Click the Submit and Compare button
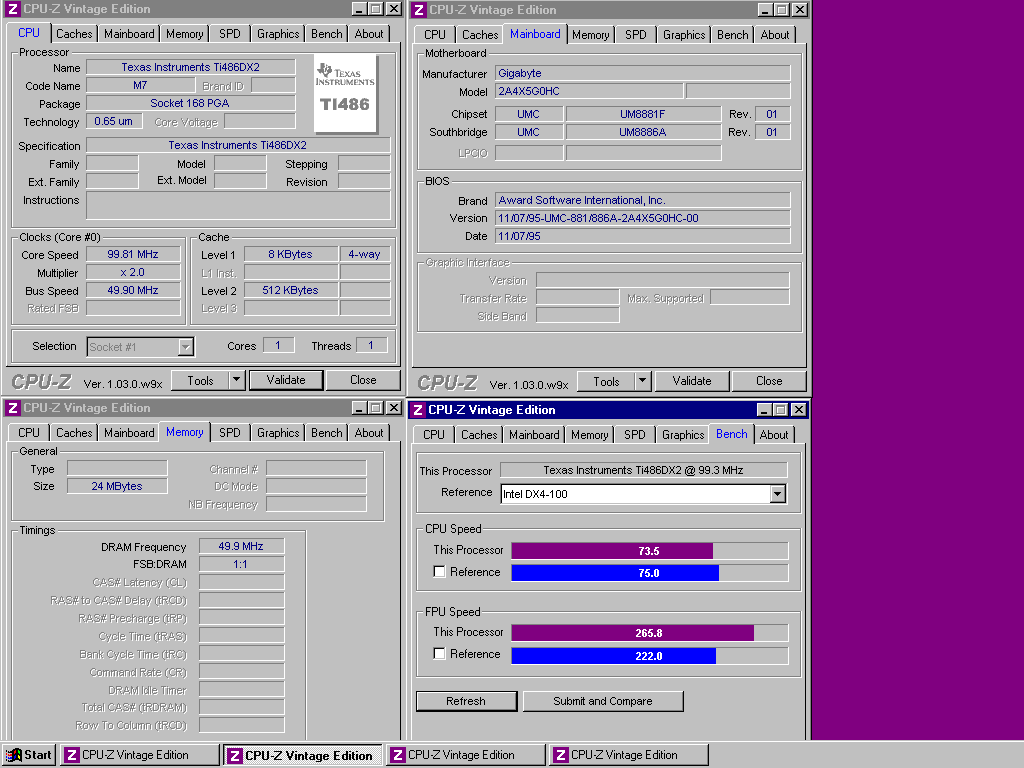 (603, 701)
